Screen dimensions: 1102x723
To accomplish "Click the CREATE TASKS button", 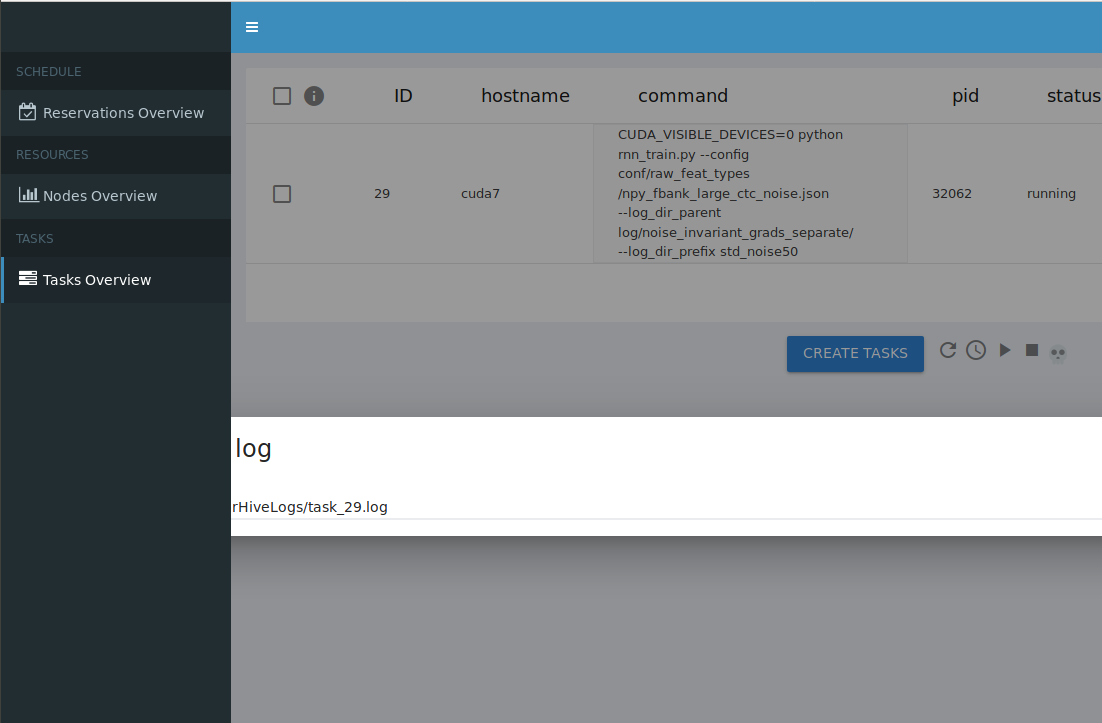I will pyautogui.click(x=855, y=353).
